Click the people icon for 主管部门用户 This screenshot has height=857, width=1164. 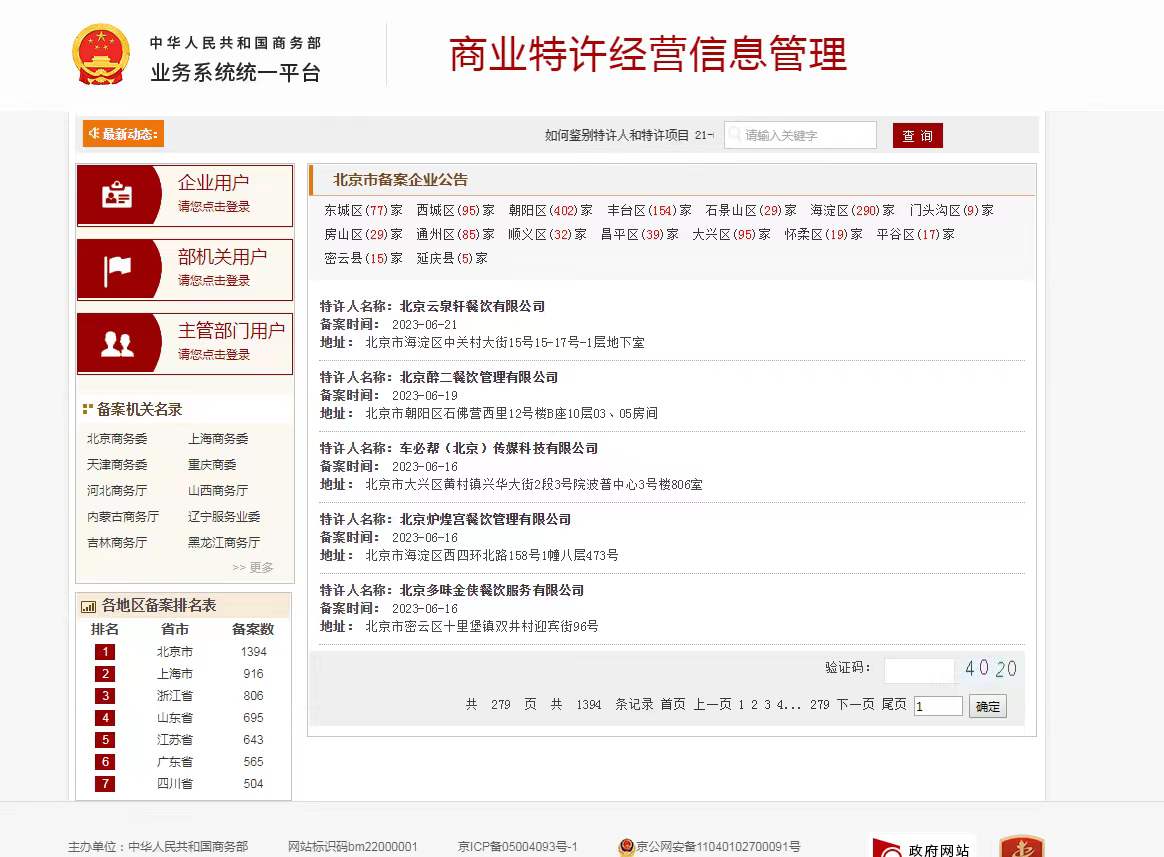(x=117, y=344)
